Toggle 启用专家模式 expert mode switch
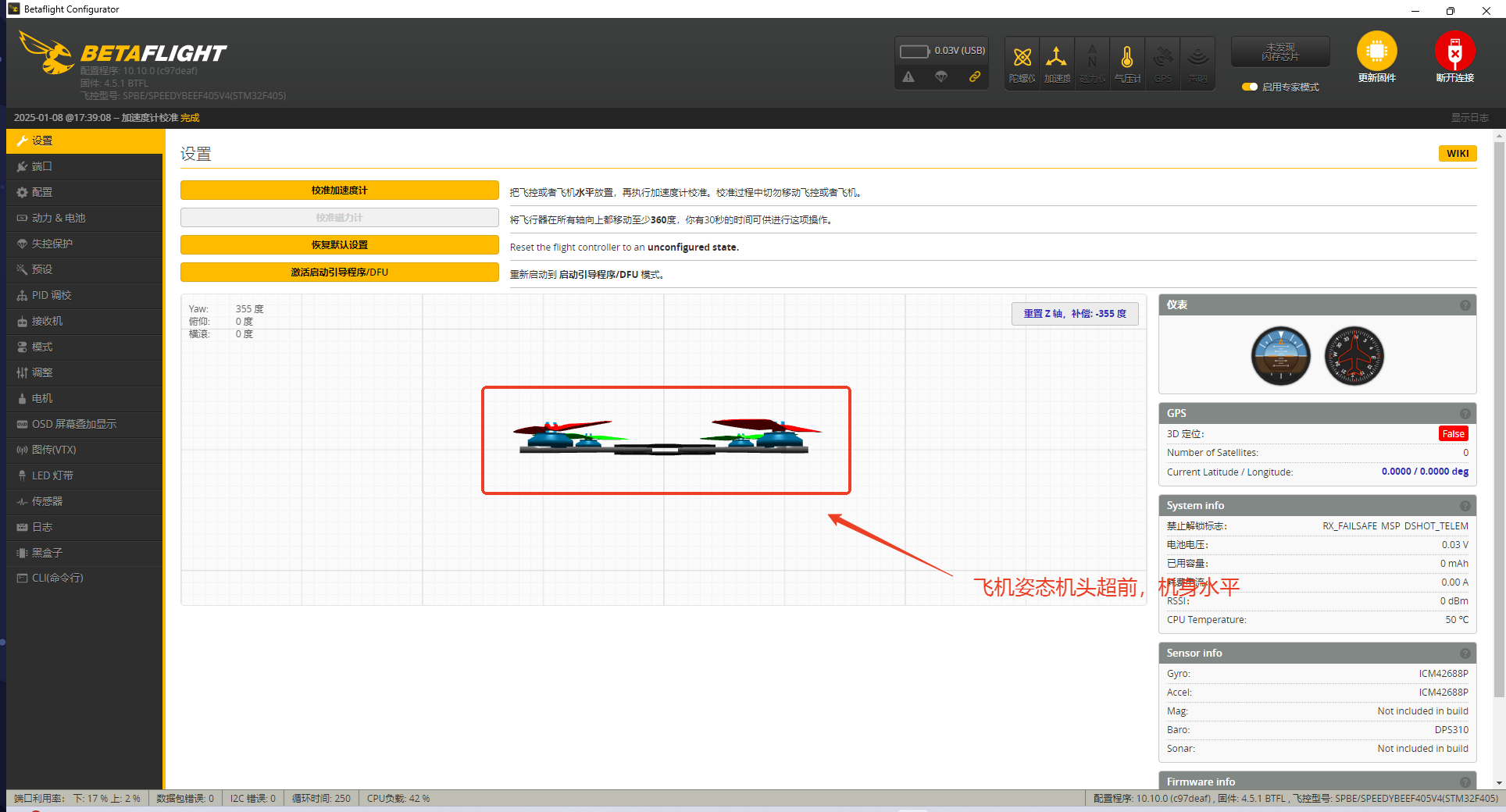This screenshot has width=1506, height=812. coord(1249,87)
